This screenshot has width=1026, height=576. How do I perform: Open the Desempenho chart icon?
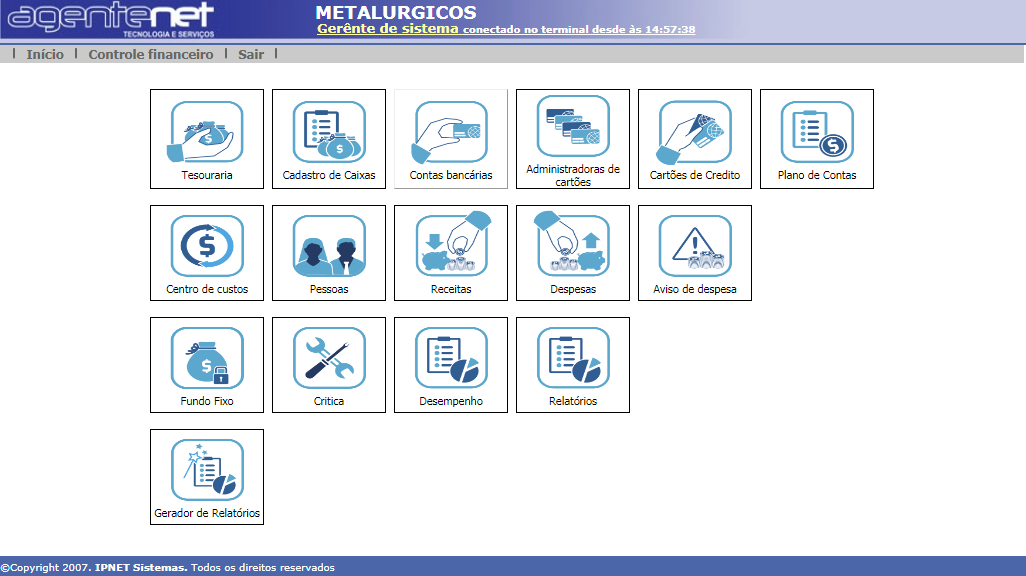[451, 358]
